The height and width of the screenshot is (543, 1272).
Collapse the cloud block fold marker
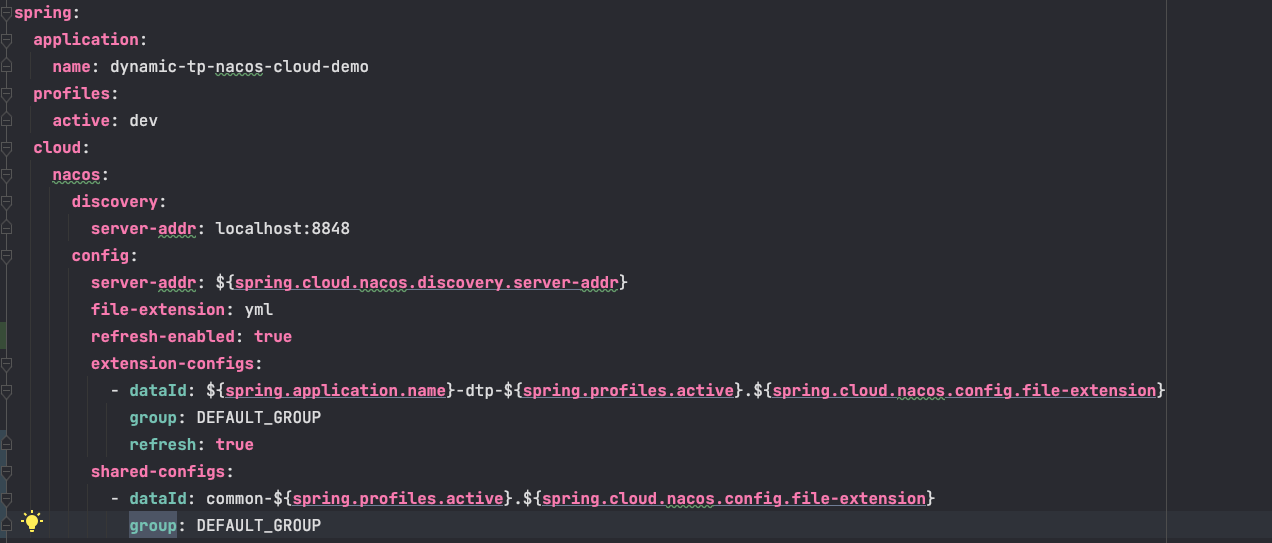click(5, 147)
